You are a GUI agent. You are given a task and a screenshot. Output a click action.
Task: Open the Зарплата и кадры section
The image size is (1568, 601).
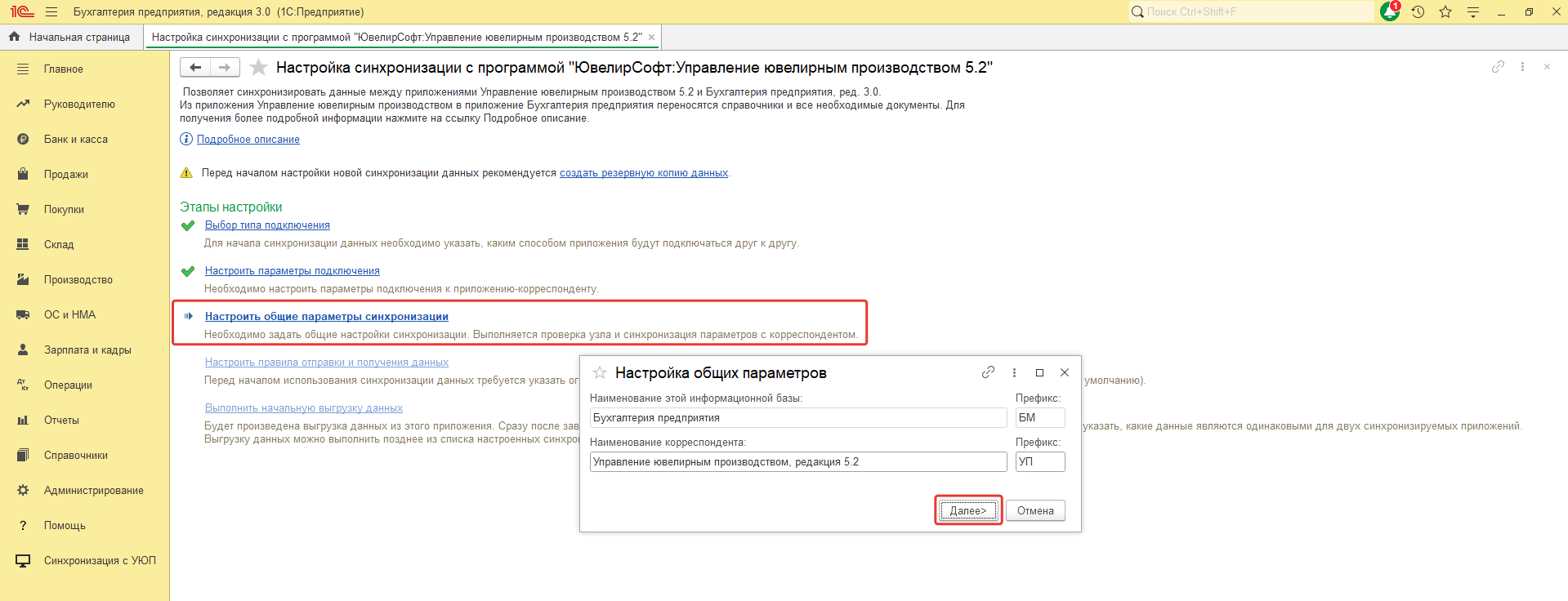click(87, 350)
